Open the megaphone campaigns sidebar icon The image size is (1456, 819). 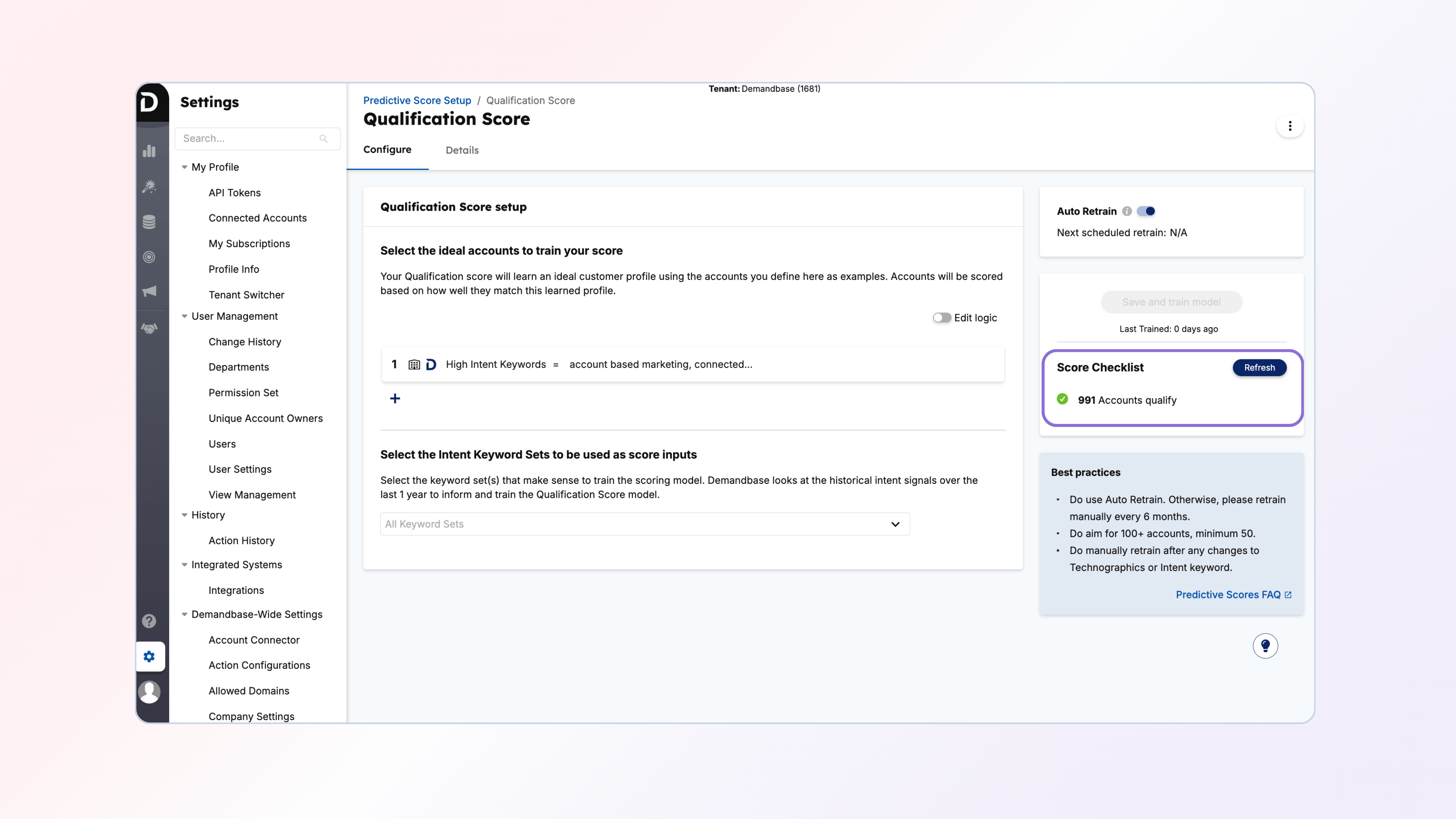click(x=149, y=291)
